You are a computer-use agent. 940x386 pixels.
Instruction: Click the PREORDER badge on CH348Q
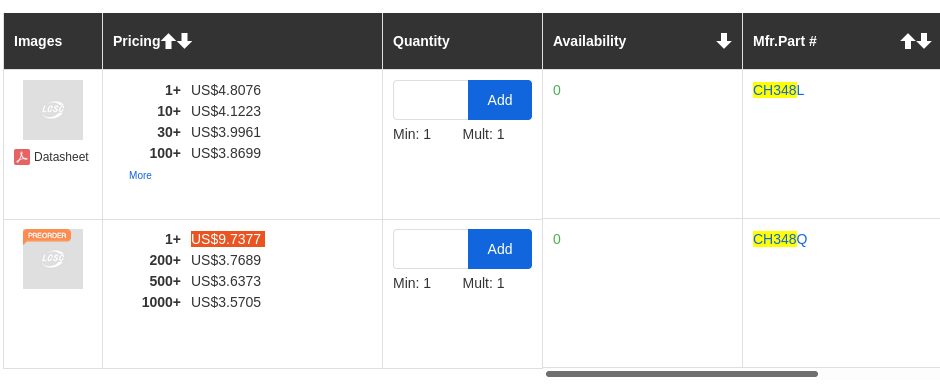coord(47,236)
